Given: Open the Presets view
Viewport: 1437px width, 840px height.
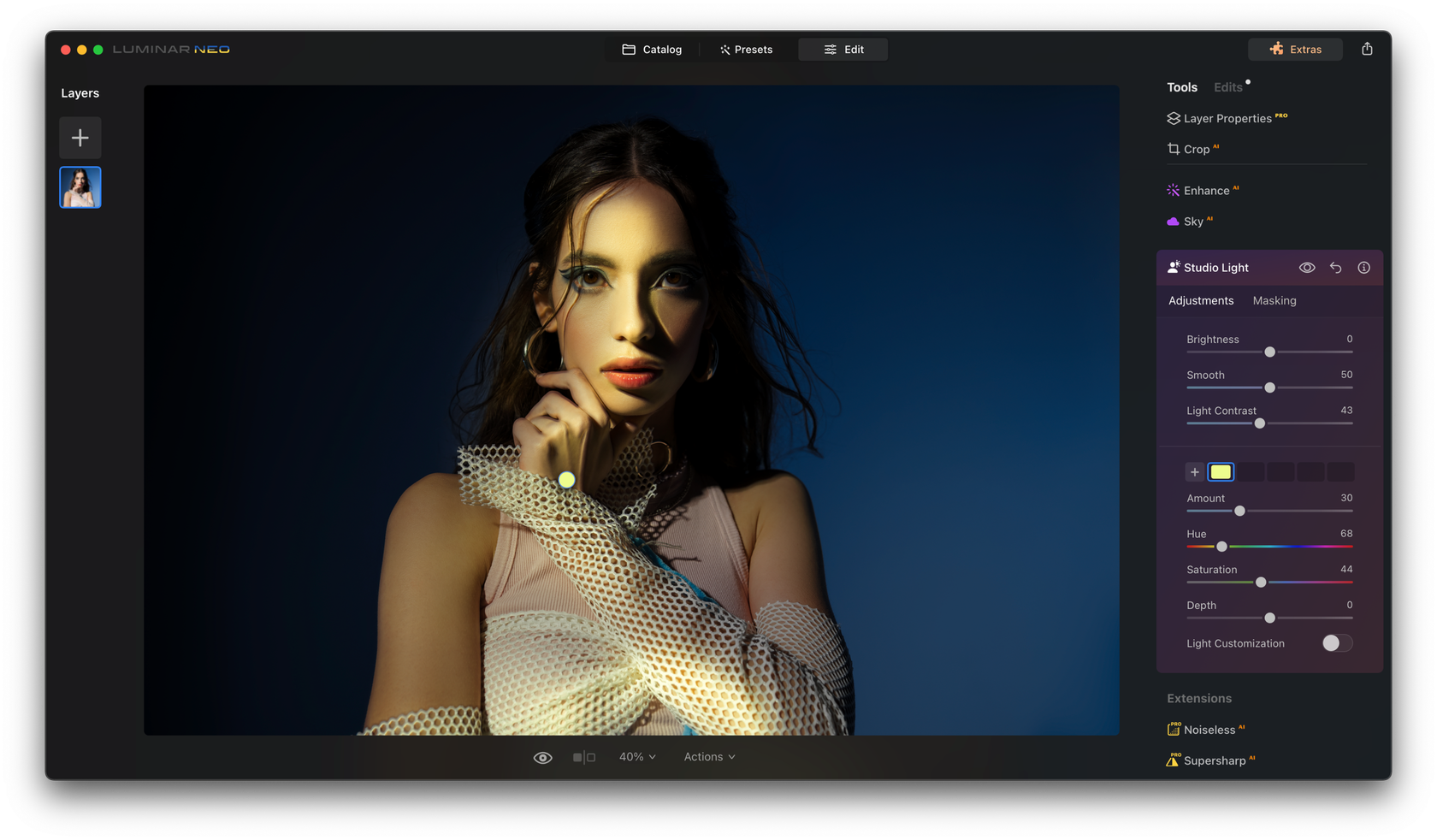Looking at the screenshot, I should 746,49.
